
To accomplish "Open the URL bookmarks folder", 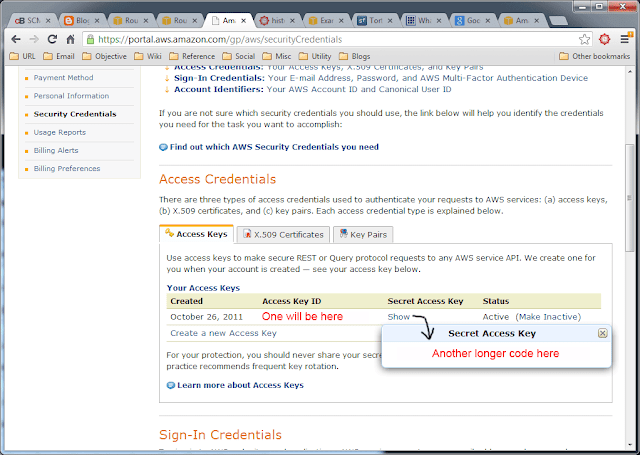I will coord(22,56).
